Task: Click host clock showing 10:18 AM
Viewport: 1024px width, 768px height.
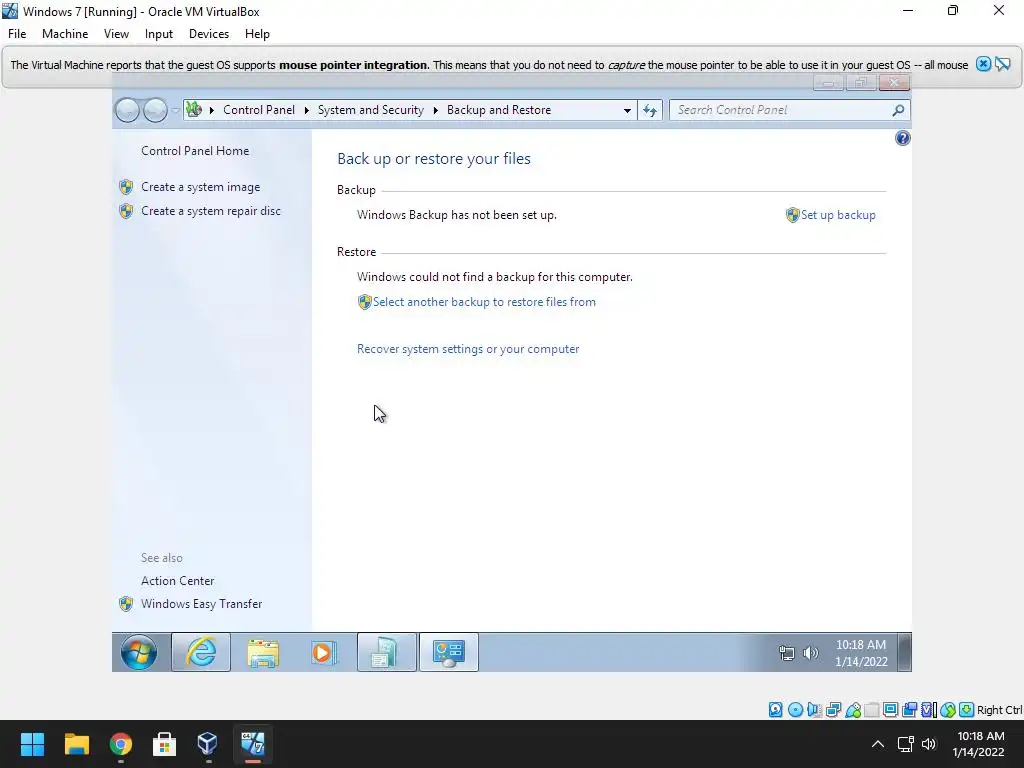Action: click(x=980, y=744)
